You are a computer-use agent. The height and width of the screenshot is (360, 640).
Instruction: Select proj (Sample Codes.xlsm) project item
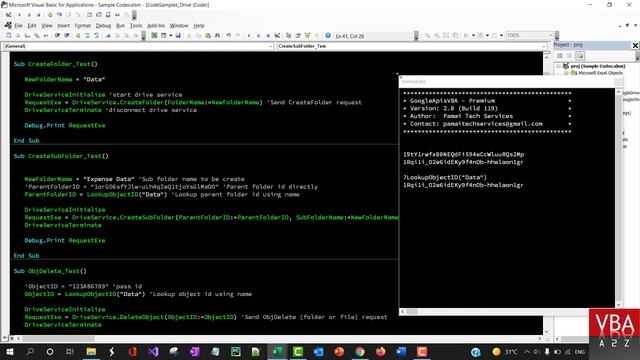click(598, 66)
